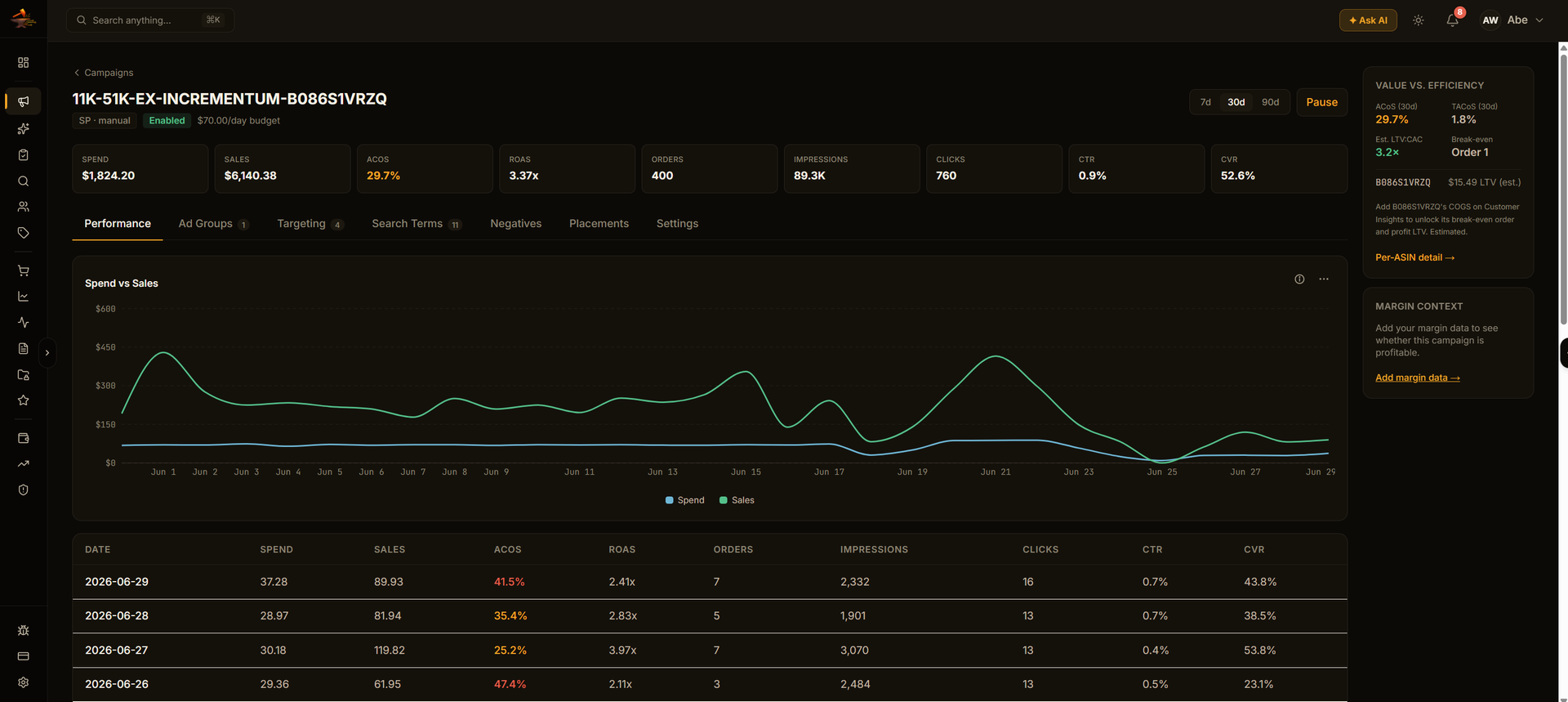This screenshot has height=702, width=1568.
Task: Switch to the Search Terms tab
Action: coord(416,224)
